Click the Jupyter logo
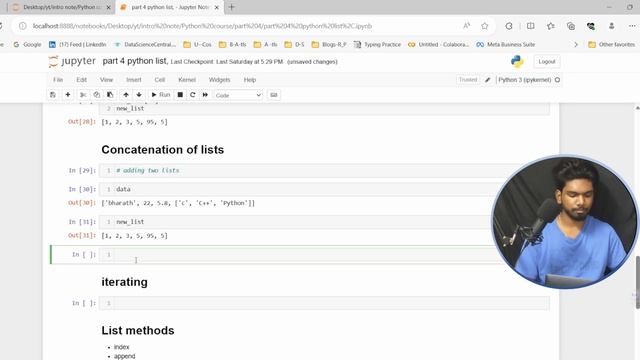 pyautogui.click(x=72, y=61)
